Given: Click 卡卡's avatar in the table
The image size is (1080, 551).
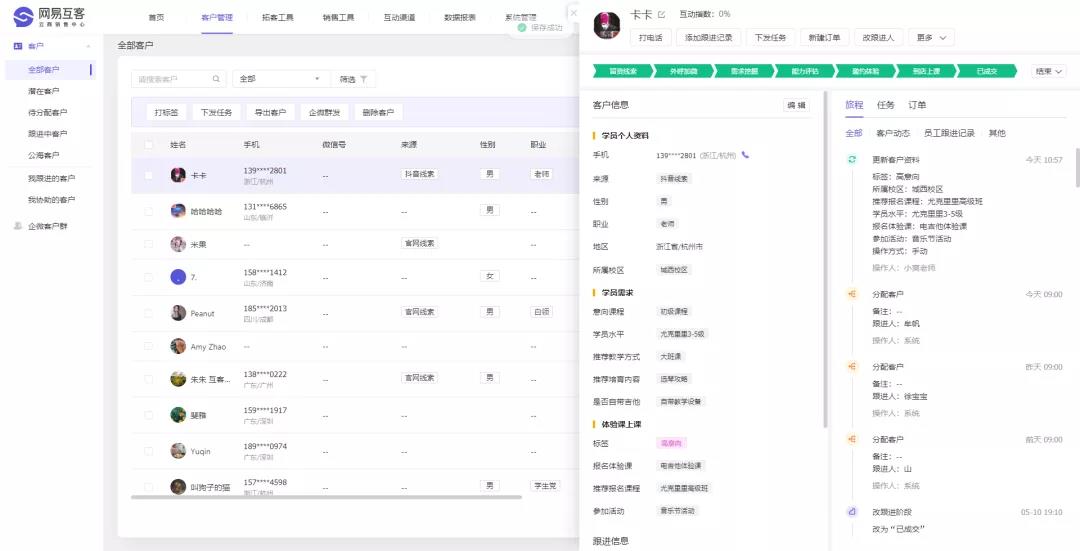Looking at the screenshot, I should coord(178,175).
